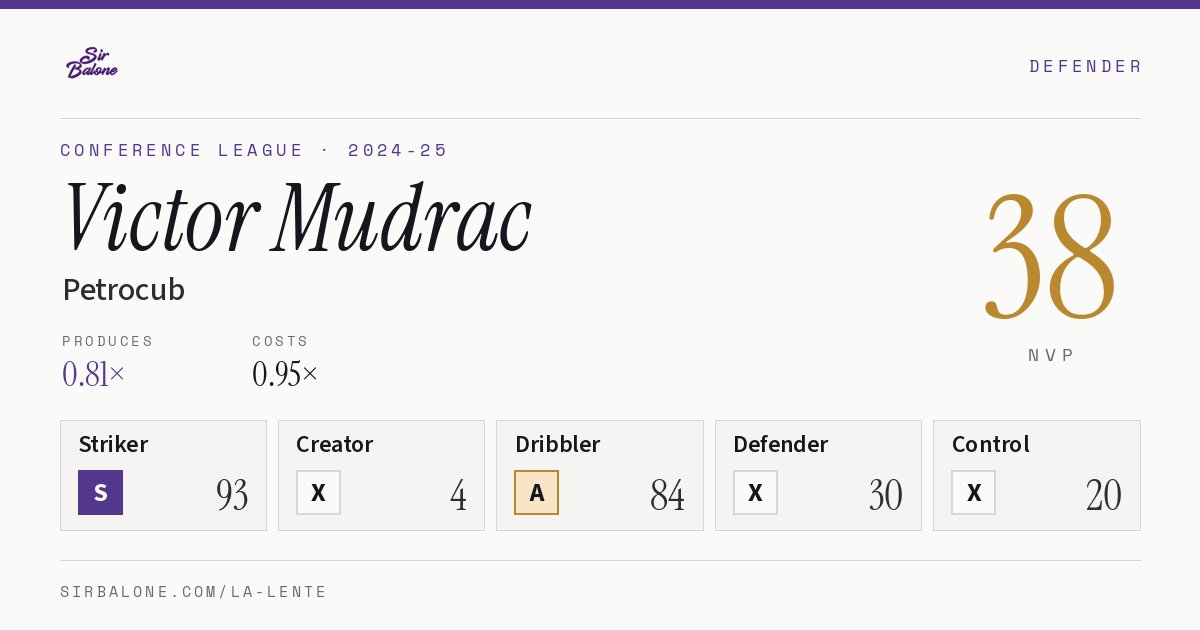Click the A grade badge under Dribbler
Viewport: 1200px width, 630px height.
click(x=536, y=492)
